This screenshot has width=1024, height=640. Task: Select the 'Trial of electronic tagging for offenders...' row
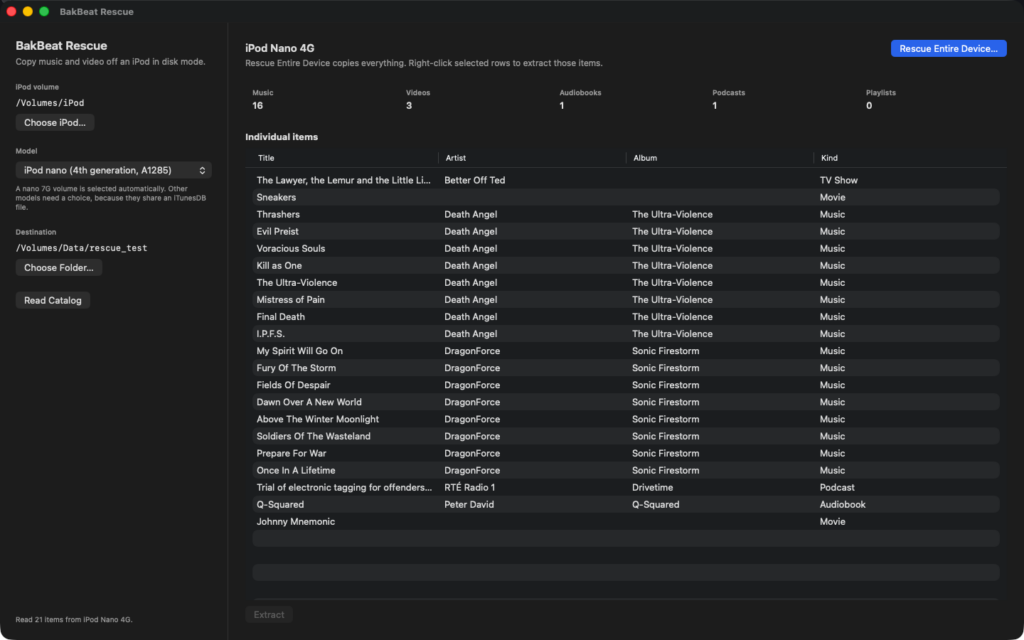[x=626, y=487]
